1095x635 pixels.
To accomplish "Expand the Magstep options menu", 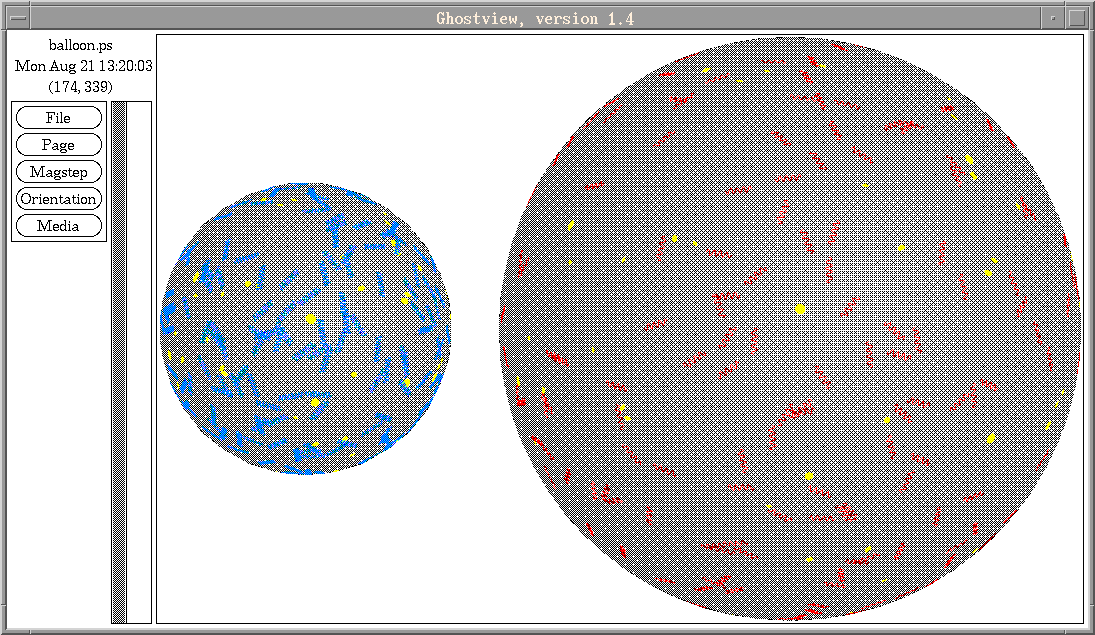I will (x=59, y=172).
